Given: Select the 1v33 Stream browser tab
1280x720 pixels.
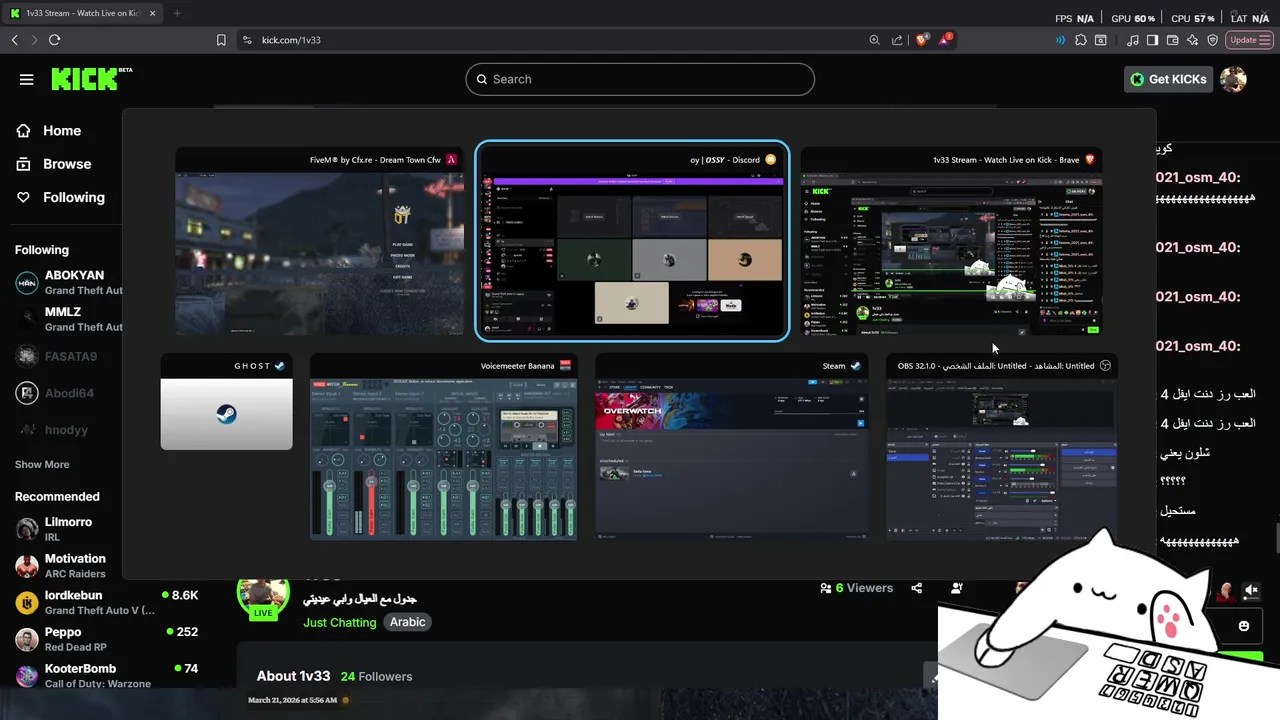Looking at the screenshot, I should click(x=82, y=13).
